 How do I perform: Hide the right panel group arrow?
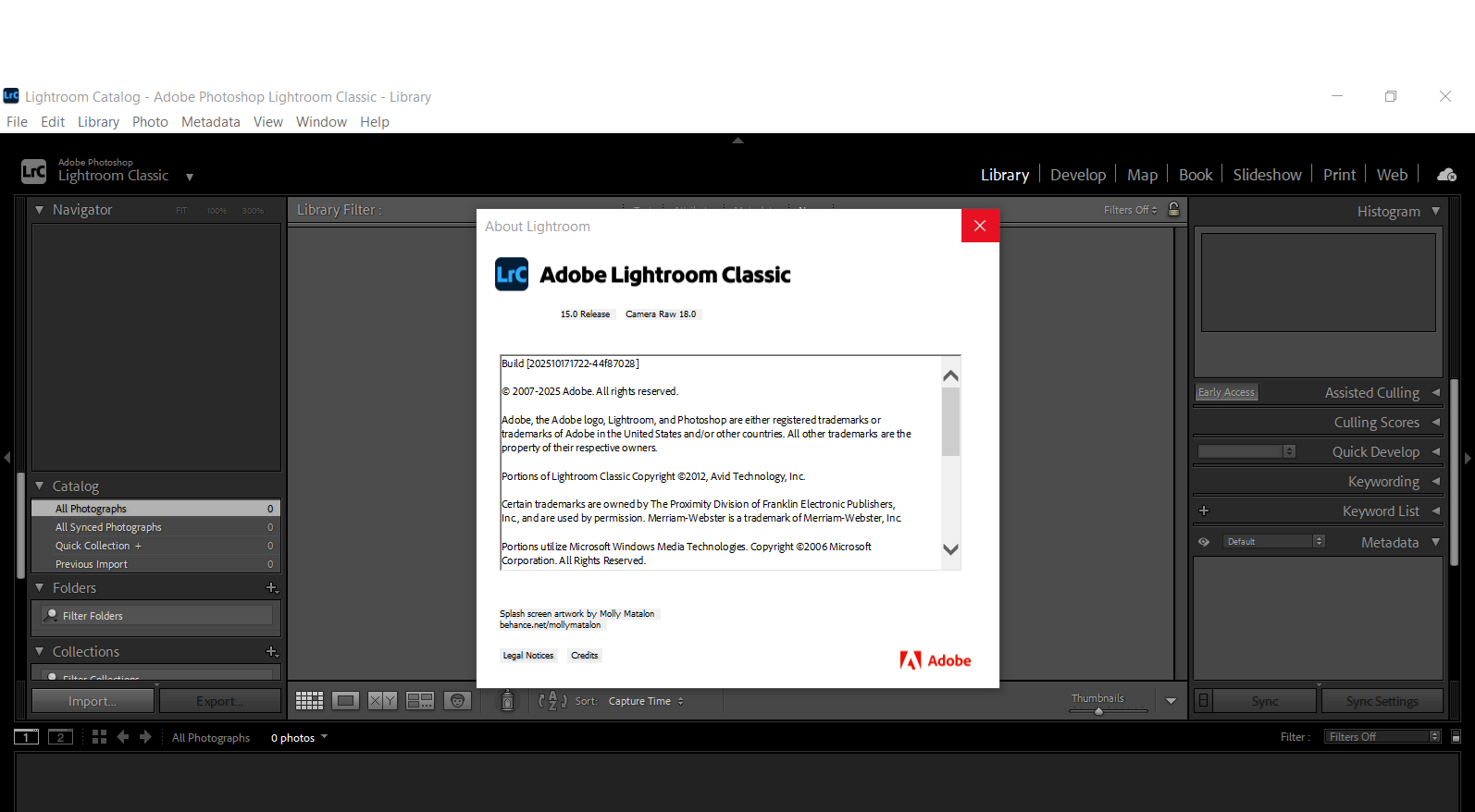click(x=1468, y=458)
